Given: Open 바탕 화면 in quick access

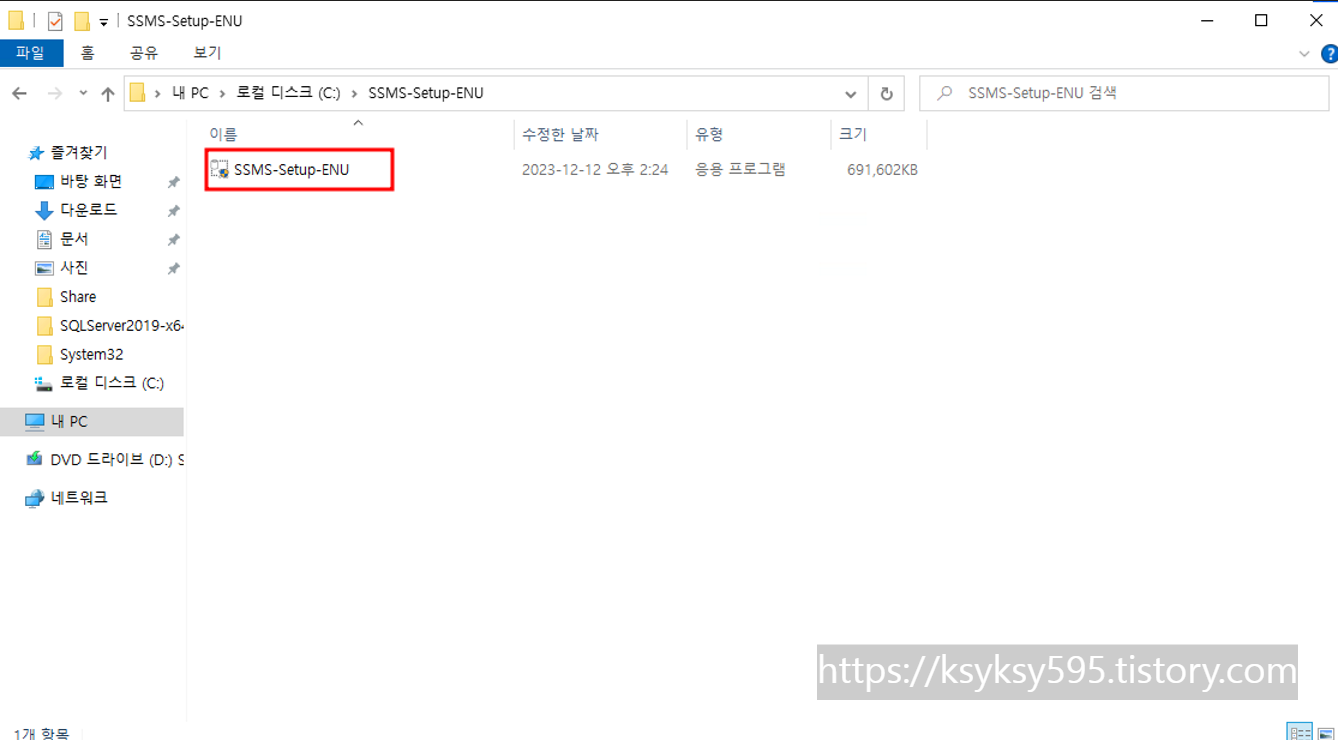Looking at the screenshot, I should coord(91,181).
